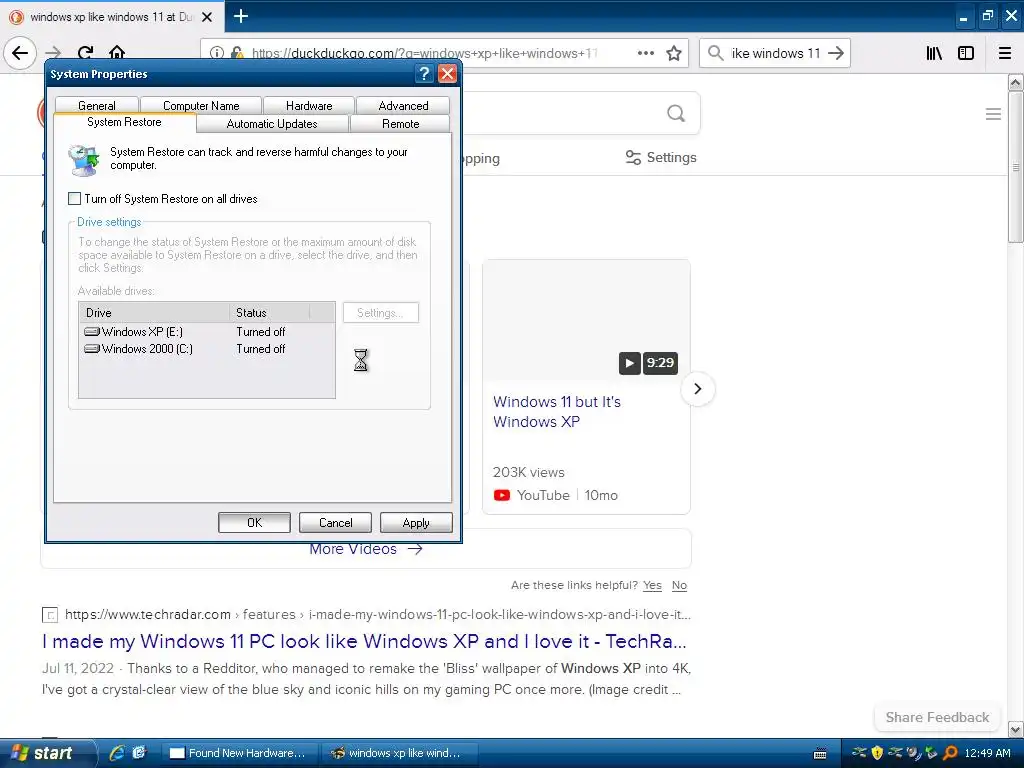This screenshot has height=768, width=1024.
Task: Switch to Firefox taskbar item 'windows xp like wind…'
Action: point(398,753)
